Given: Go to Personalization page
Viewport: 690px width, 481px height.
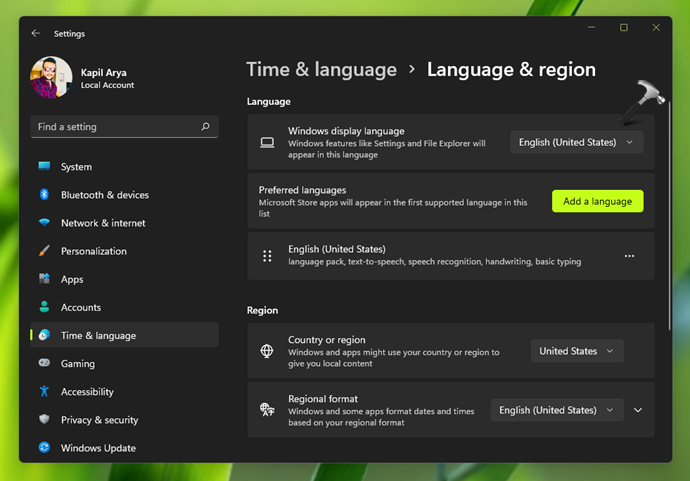Looking at the screenshot, I should click(93, 251).
